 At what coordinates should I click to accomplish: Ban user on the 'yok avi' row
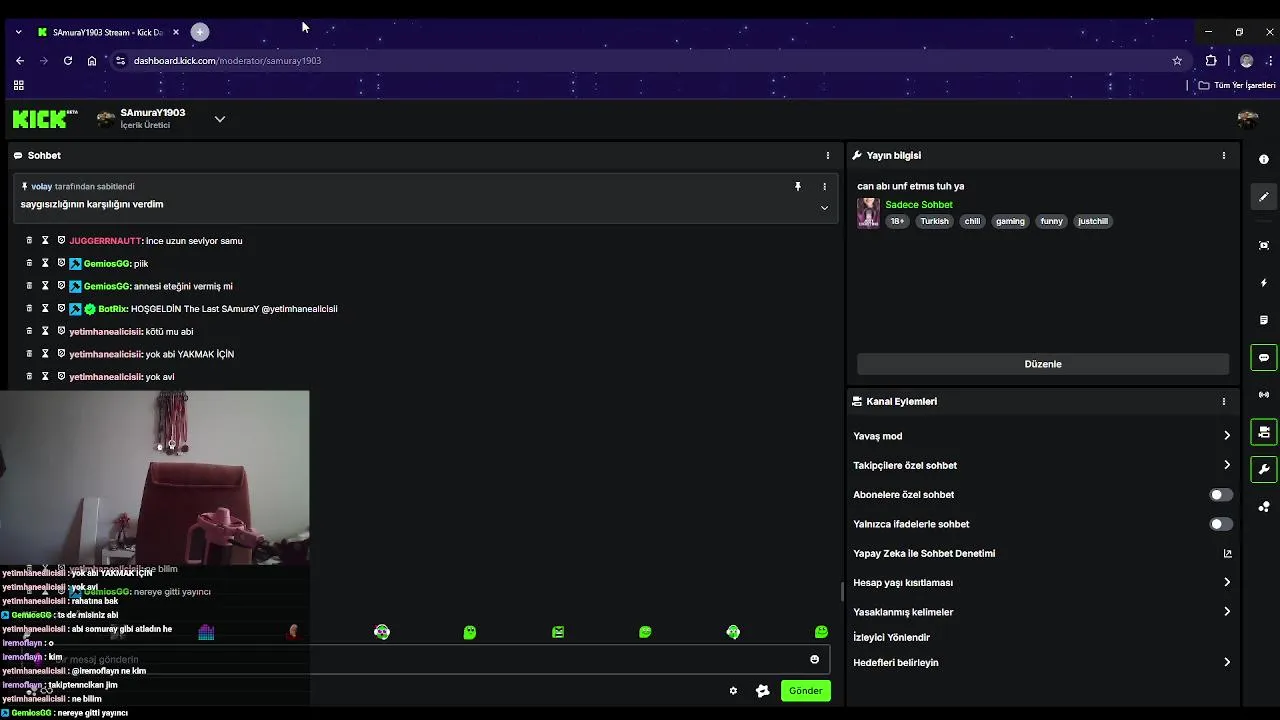tap(61, 377)
